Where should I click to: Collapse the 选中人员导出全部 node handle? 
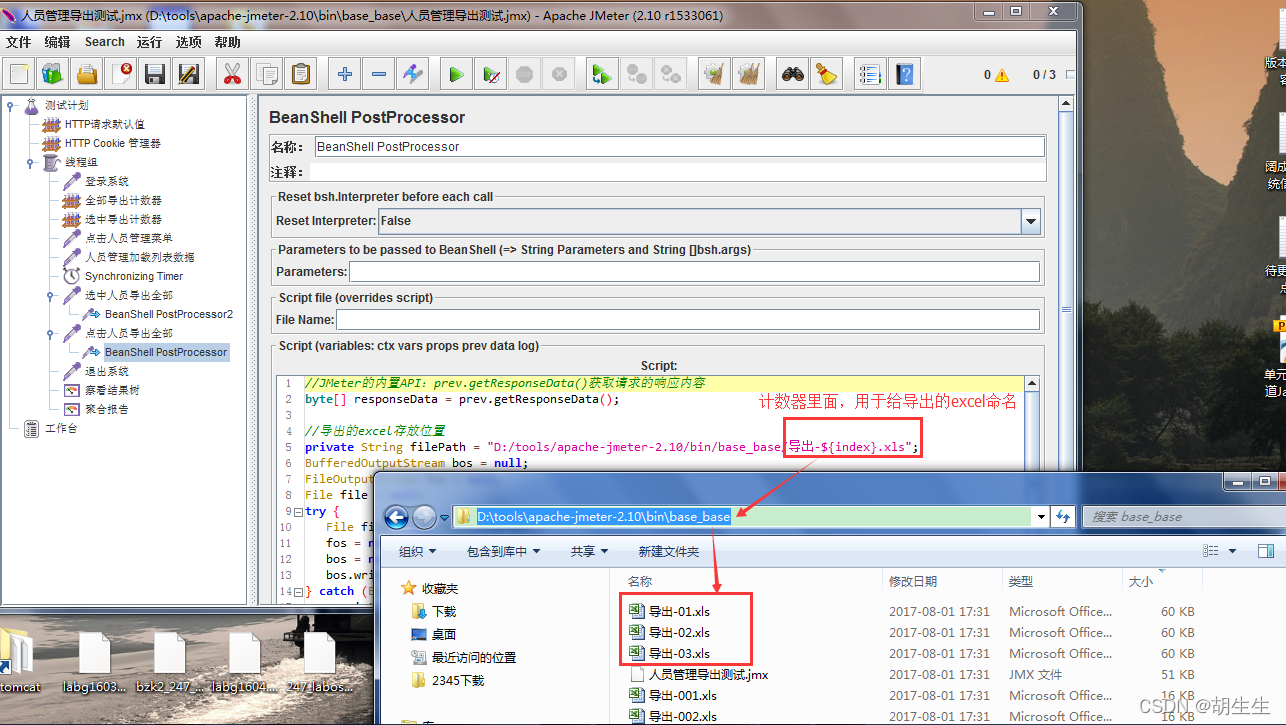coord(51,296)
